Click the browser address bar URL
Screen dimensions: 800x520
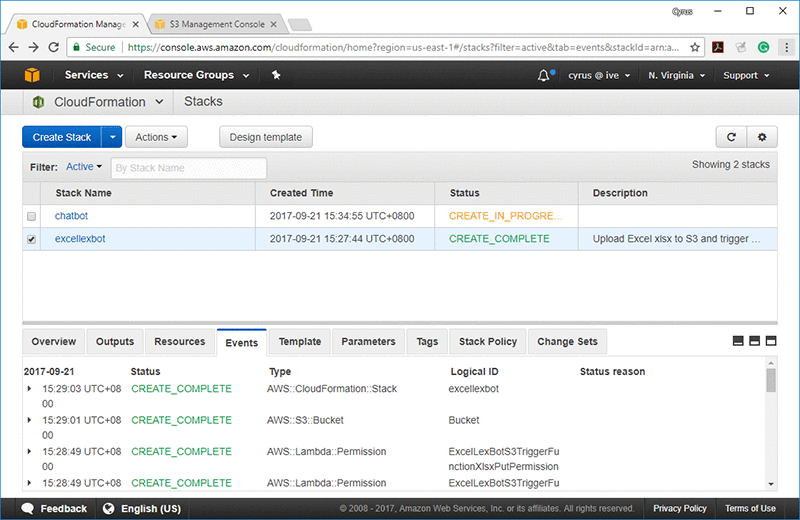[x=403, y=47]
